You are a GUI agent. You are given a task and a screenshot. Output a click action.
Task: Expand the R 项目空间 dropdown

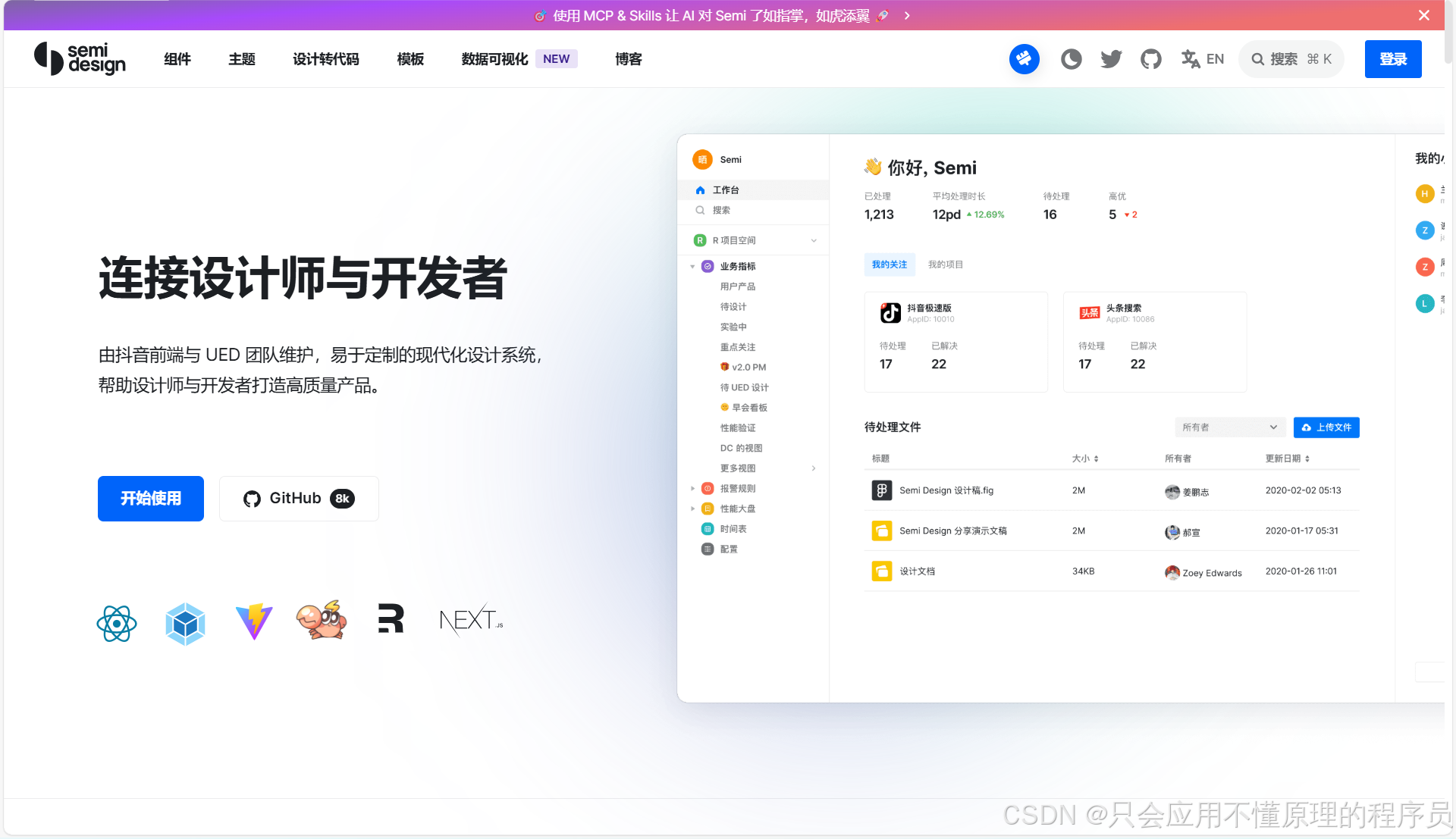click(x=814, y=241)
